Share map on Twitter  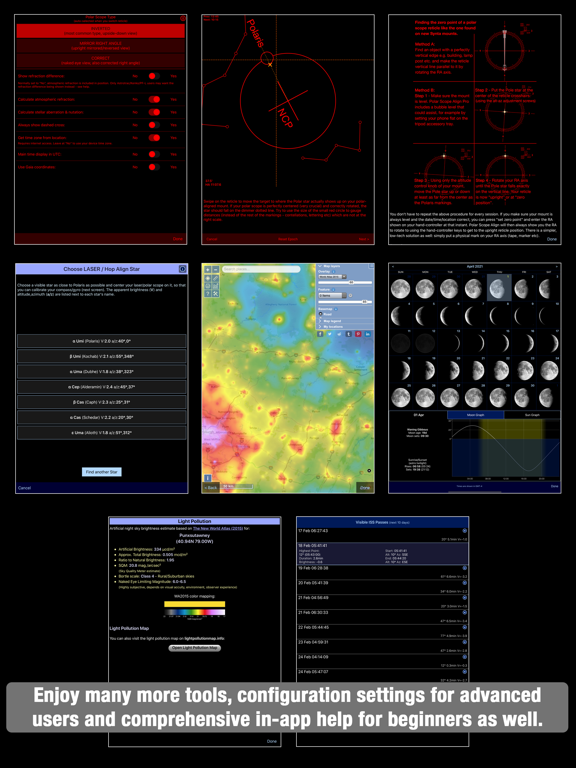(330, 334)
